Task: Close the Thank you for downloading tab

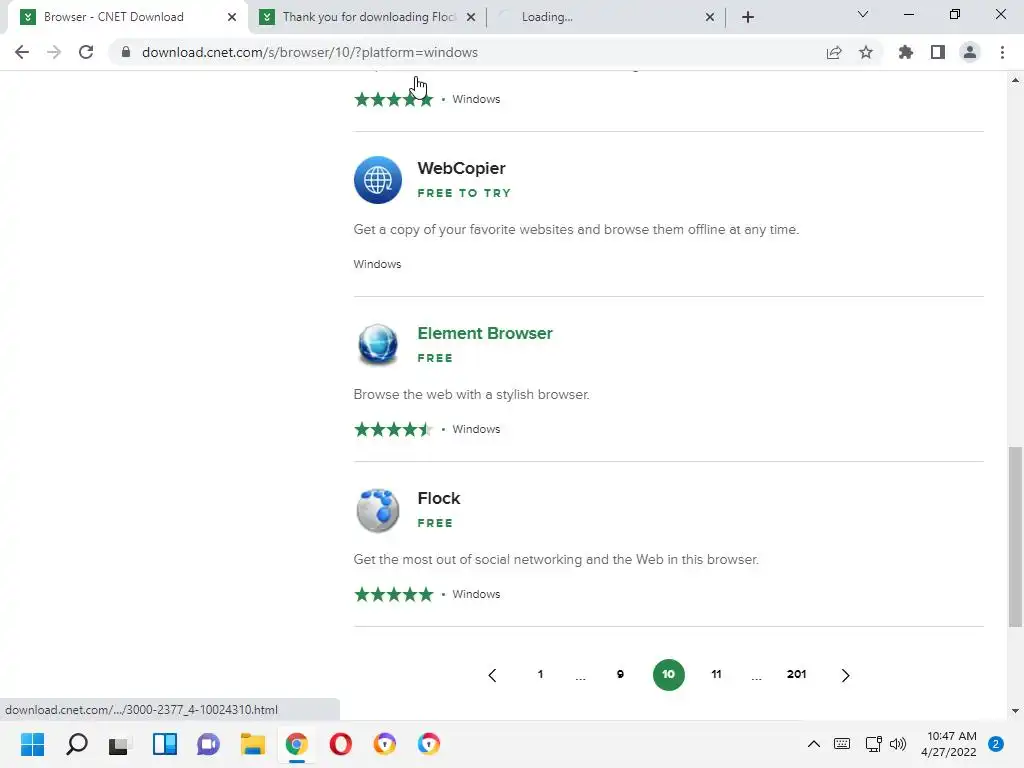Action: pyautogui.click(x=471, y=17)
